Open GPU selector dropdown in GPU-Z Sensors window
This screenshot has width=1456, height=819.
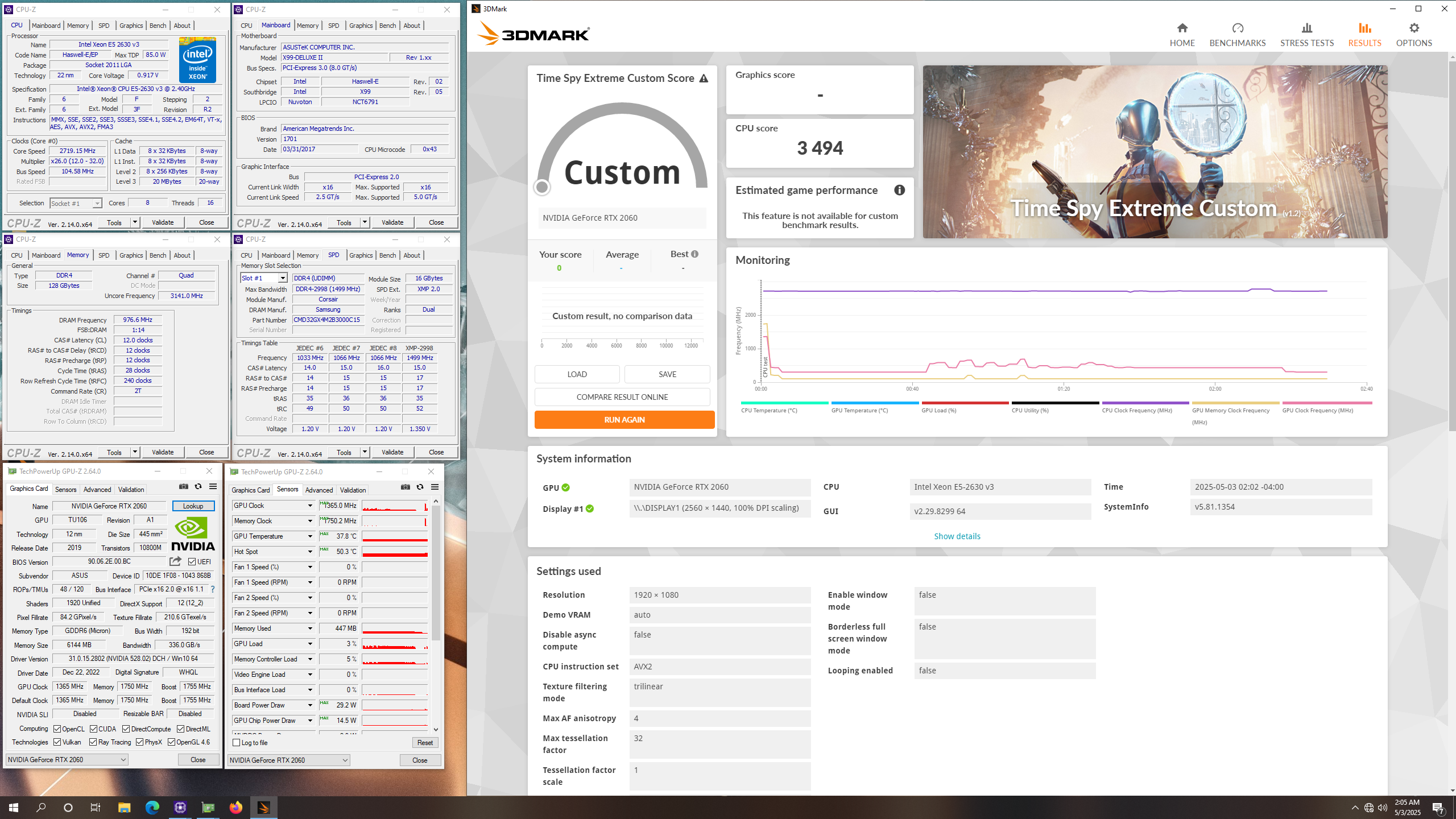tap(289, 760)
